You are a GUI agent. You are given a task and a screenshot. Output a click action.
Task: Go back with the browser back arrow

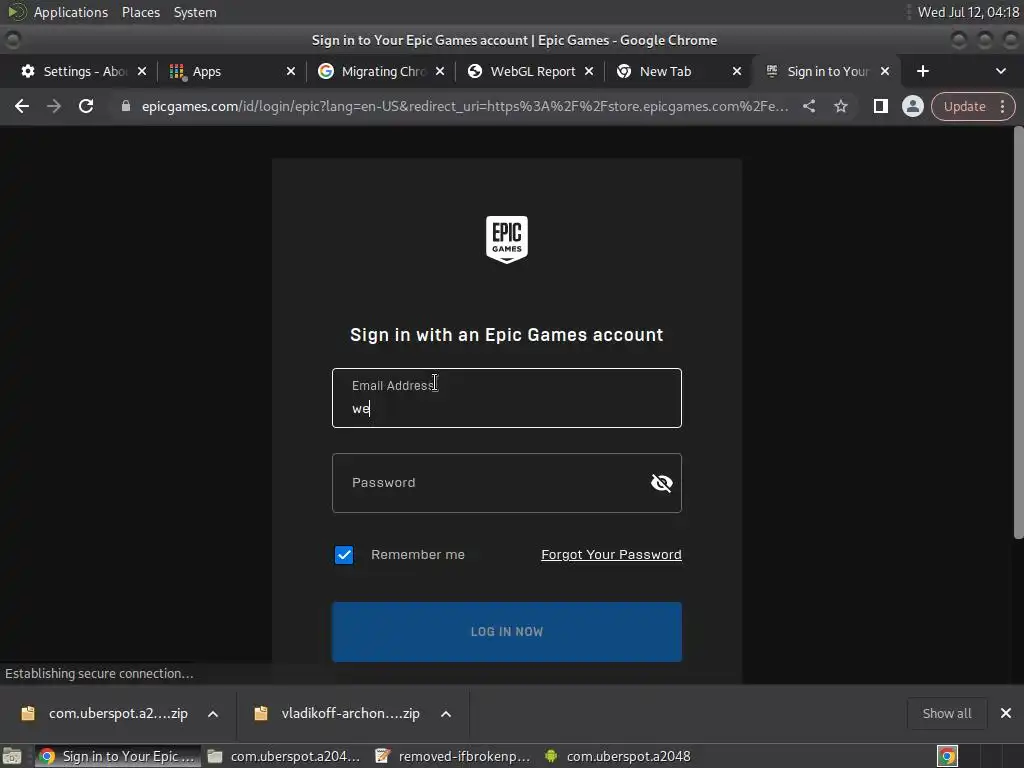22,106
